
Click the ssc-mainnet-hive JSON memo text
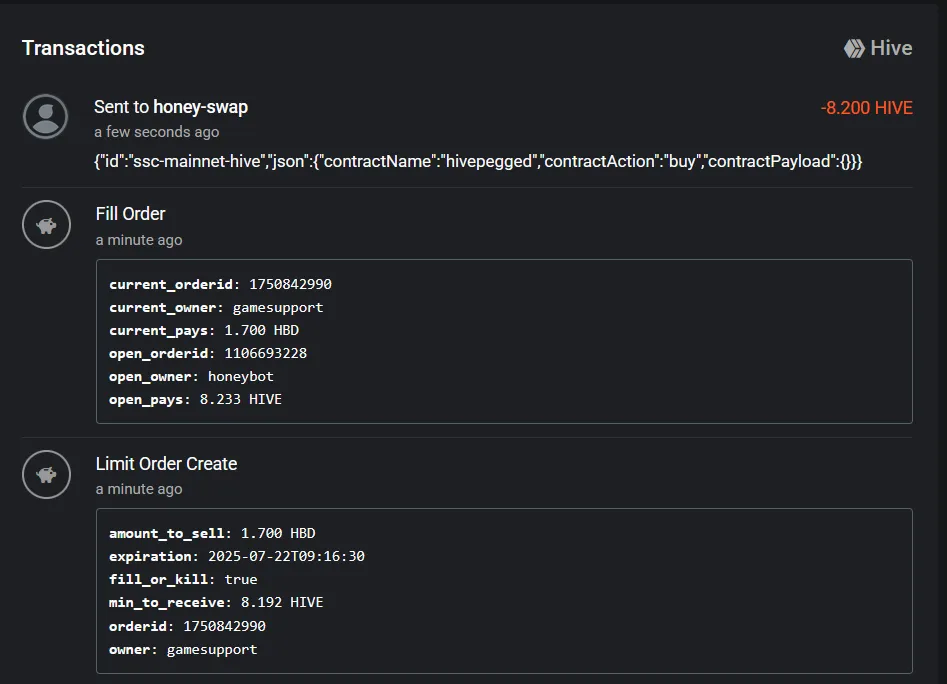click(x=478, y=161)
